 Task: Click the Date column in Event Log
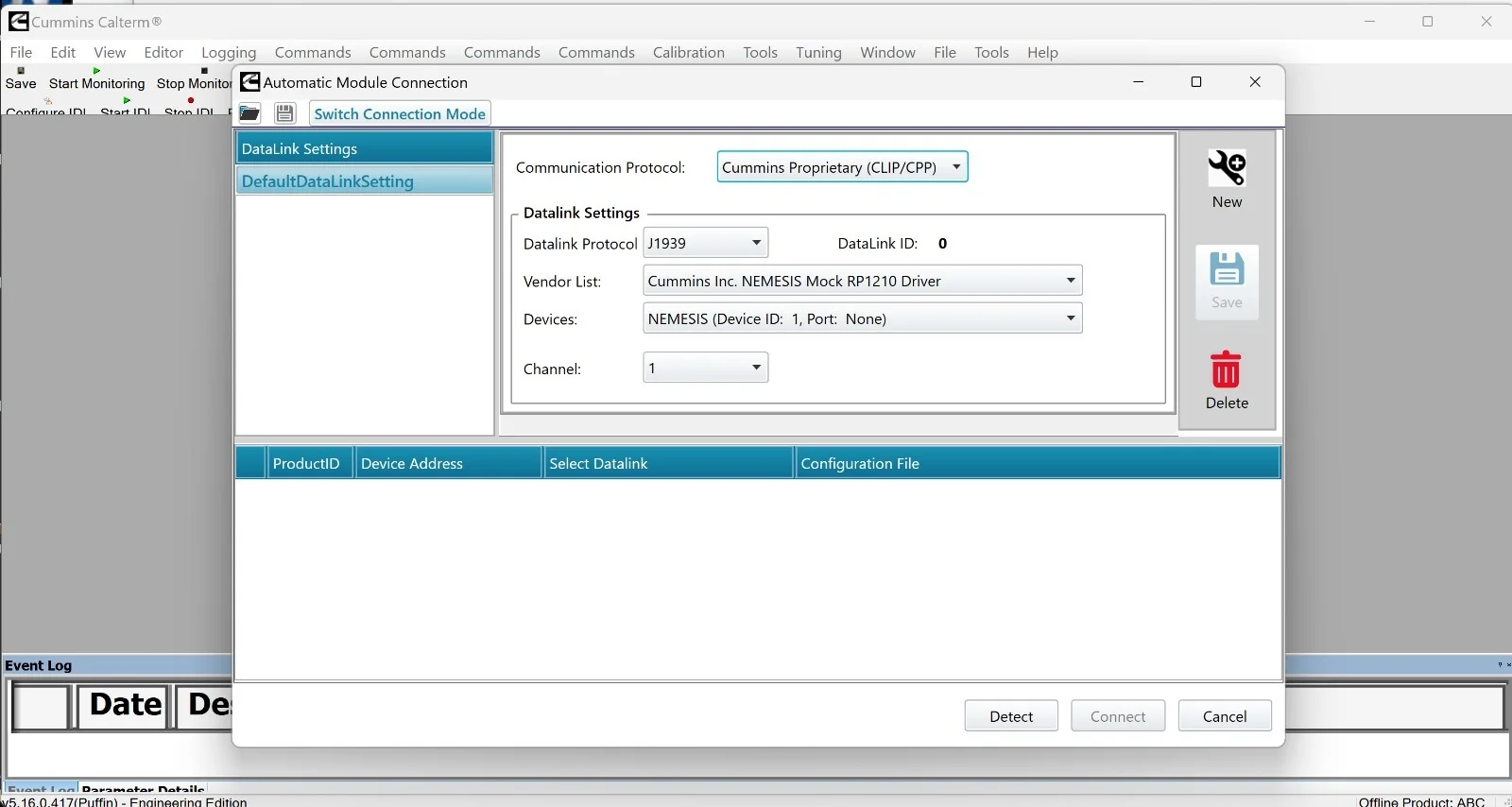(x=125, y=707)
